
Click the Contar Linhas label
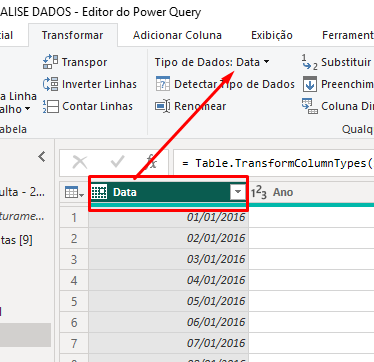pyautogui.click(x=97, y=106)
